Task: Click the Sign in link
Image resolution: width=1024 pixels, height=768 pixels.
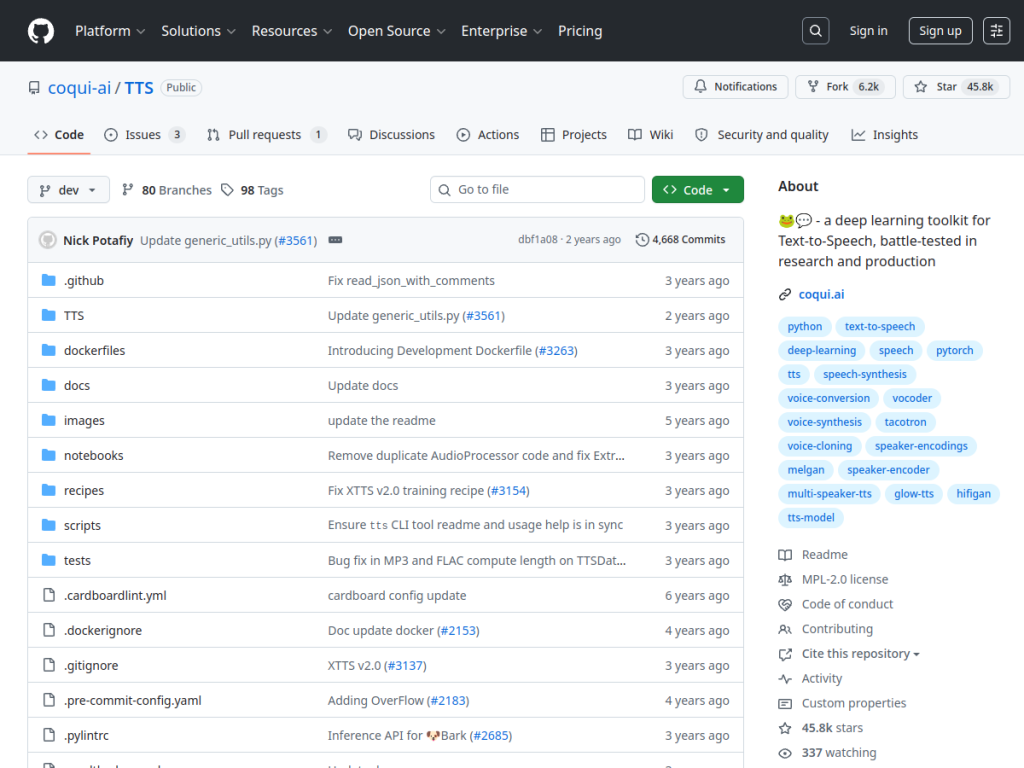Action: tap(868, 31)
